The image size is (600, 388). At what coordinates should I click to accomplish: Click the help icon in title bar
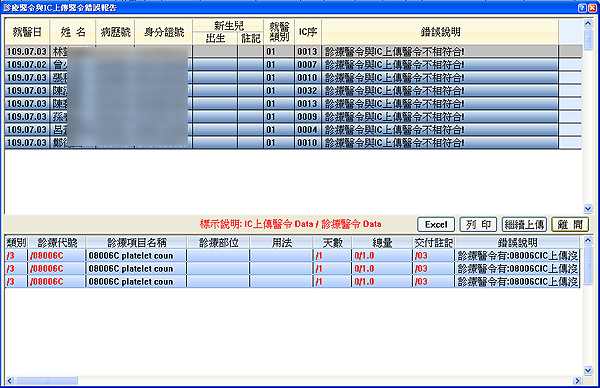(x=582, y=8)
